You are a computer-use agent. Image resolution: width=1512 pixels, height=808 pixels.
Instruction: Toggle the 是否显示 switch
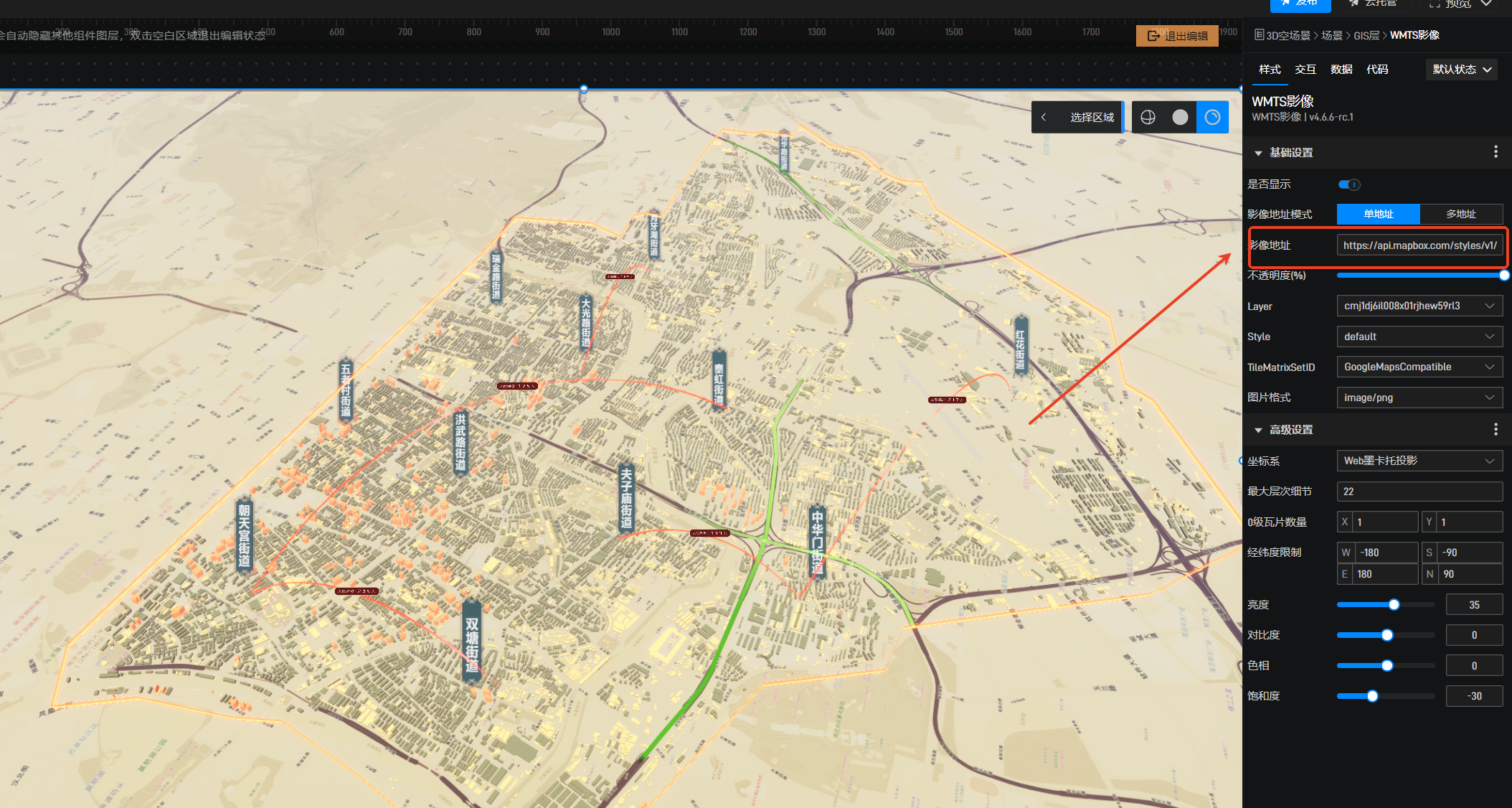[1349, 184]
